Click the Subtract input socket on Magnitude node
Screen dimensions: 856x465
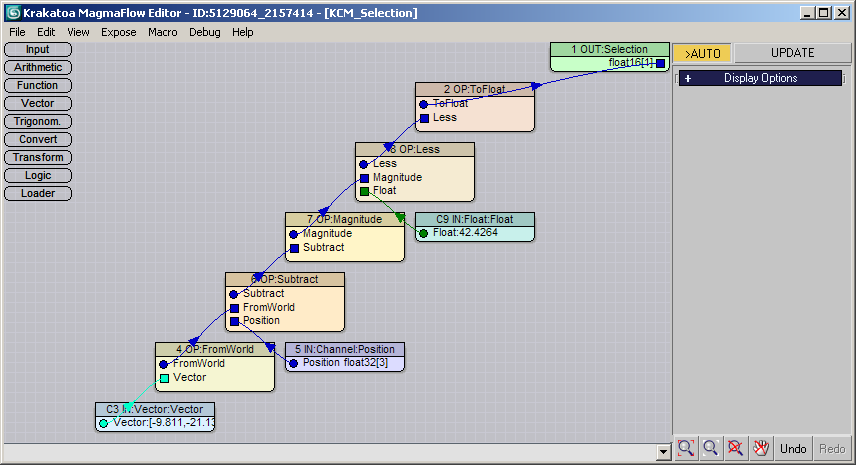pyautogui.click(x=295, y=248)
